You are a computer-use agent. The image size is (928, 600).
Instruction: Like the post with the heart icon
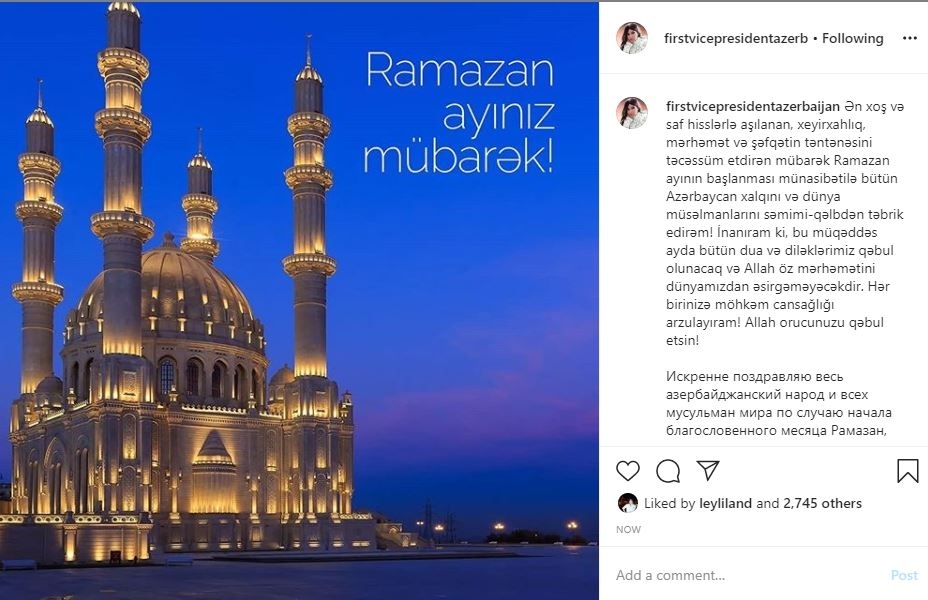(628, 471)
